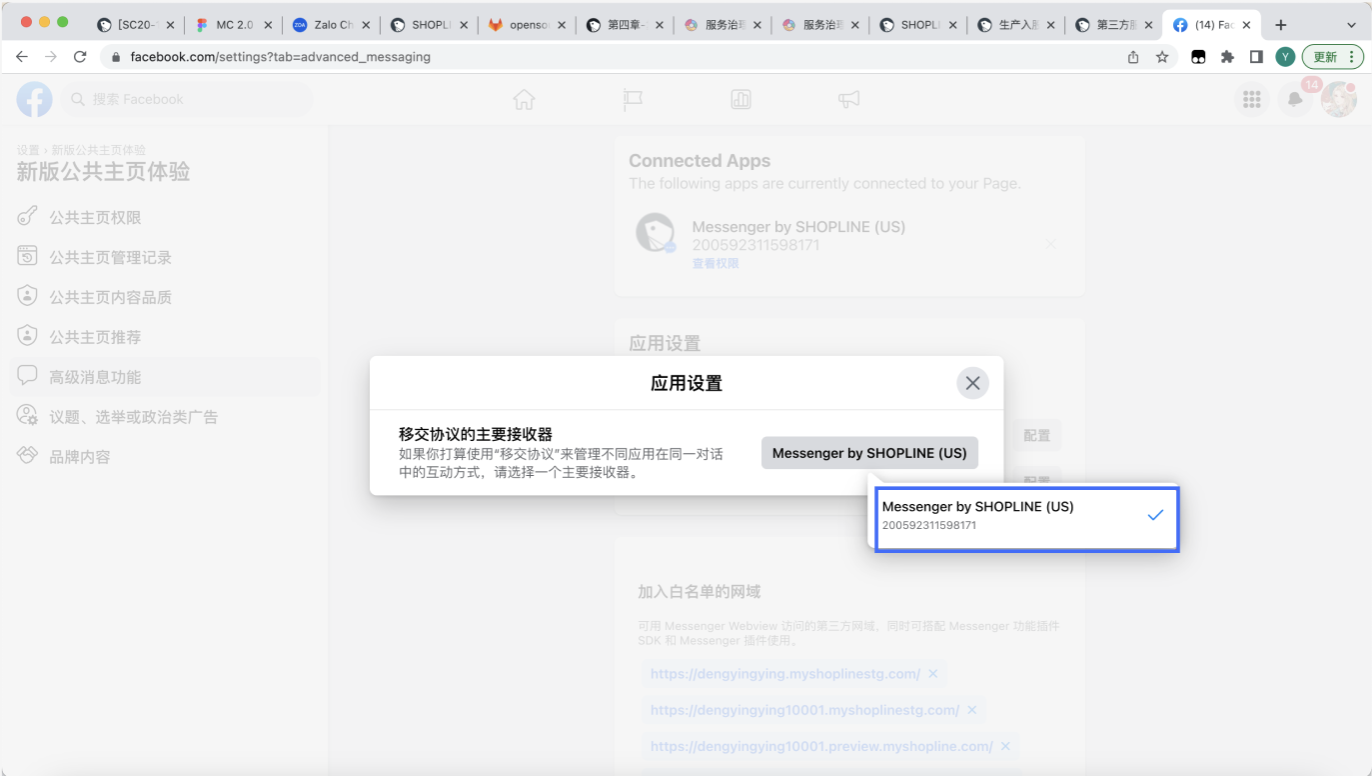This screenshot has height=776, width=1372.
Task: Remove dengyingying10001.myshoplinestg.com whitelisted domain
Action: [x=972, y=710]
